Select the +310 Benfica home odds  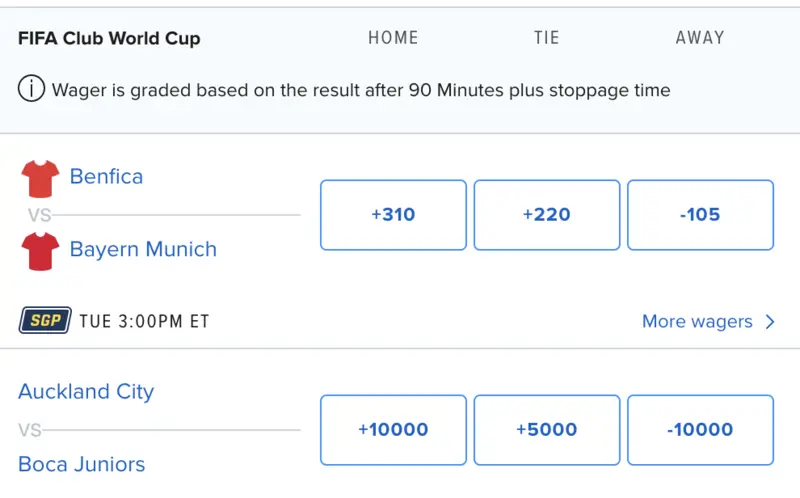coord(393,215)
